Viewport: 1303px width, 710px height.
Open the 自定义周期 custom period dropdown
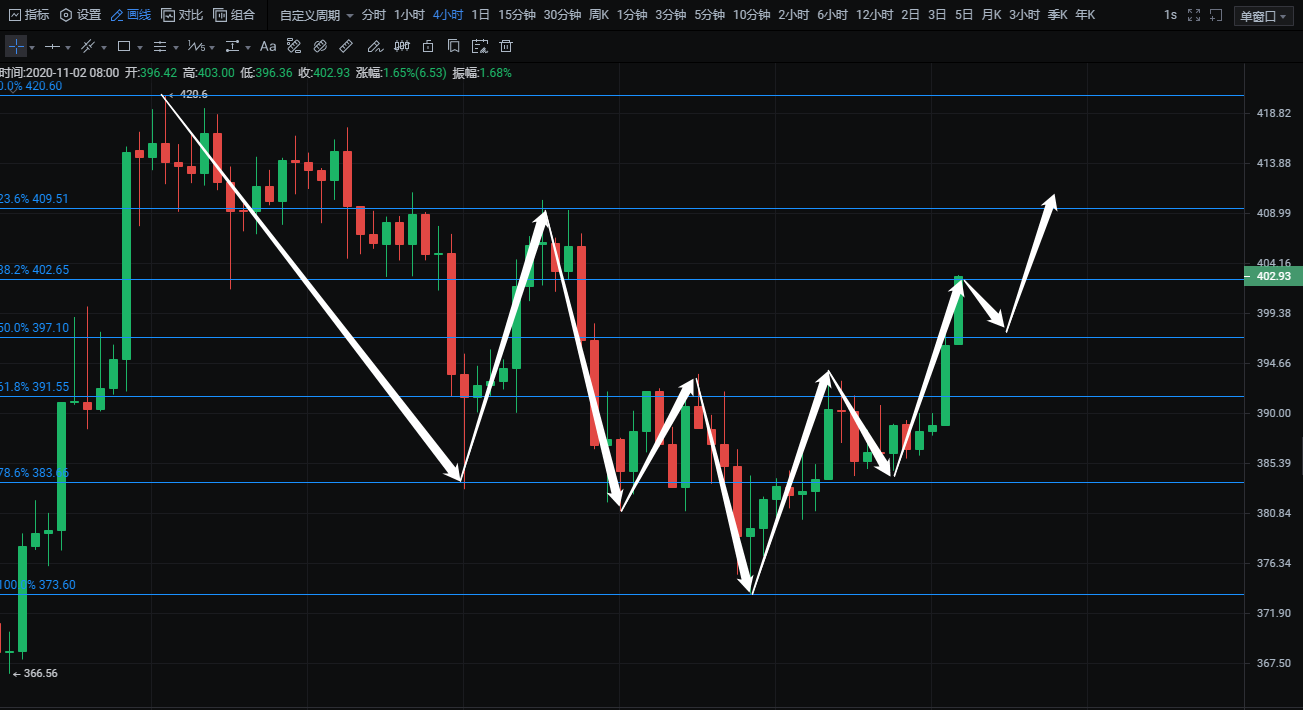coord(316,15)
